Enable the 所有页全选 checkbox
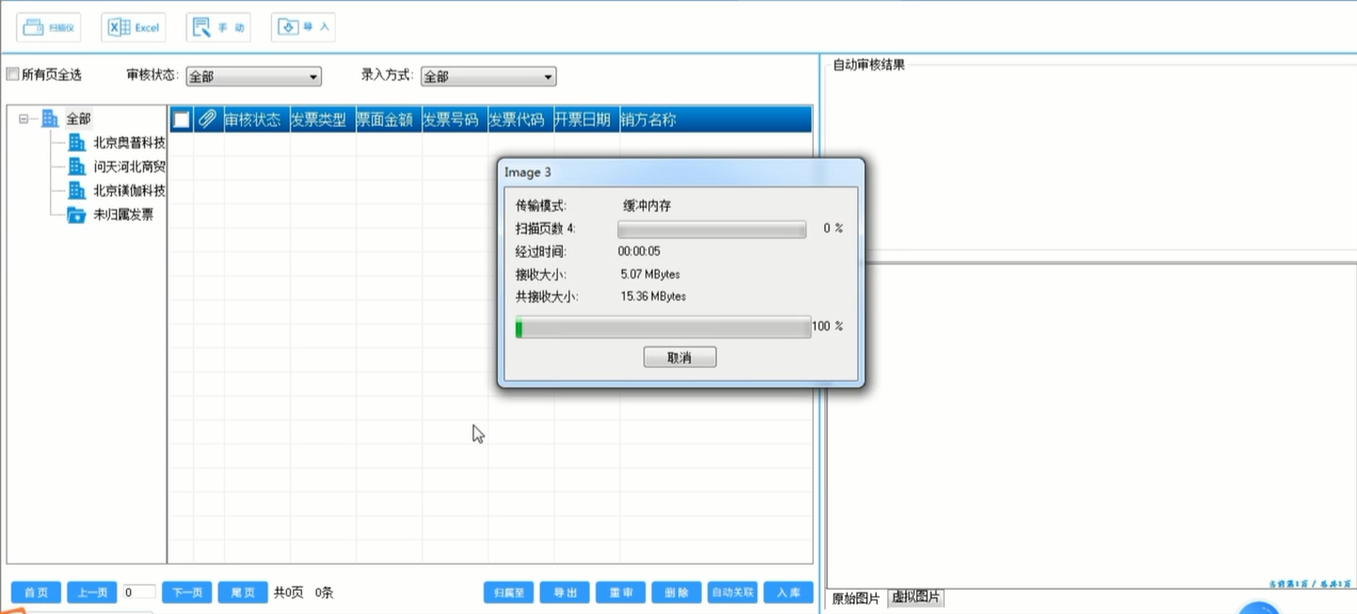 click(x=13, y=75)
